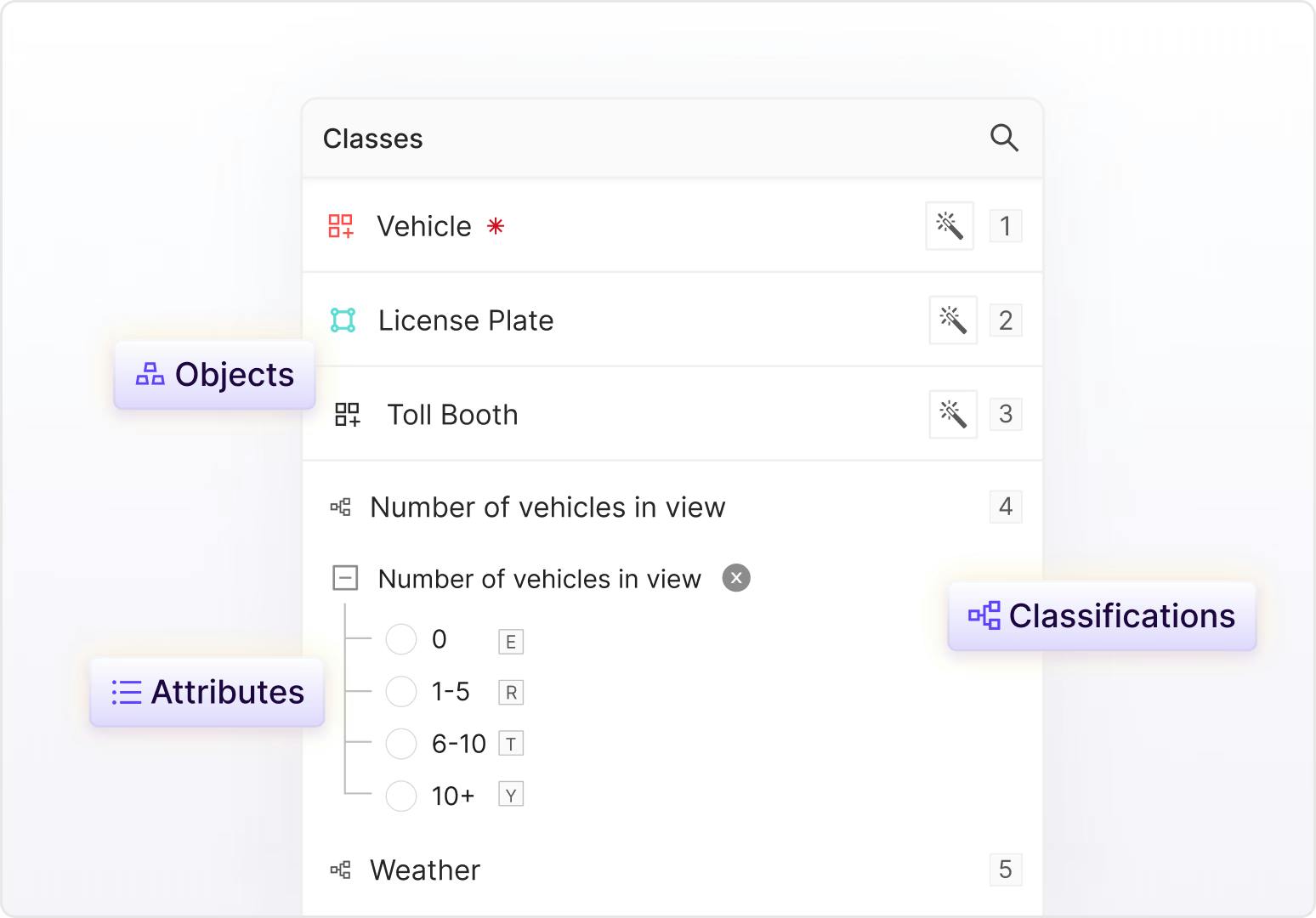Clear the Number of vehicles in view selection

(736, 579)
